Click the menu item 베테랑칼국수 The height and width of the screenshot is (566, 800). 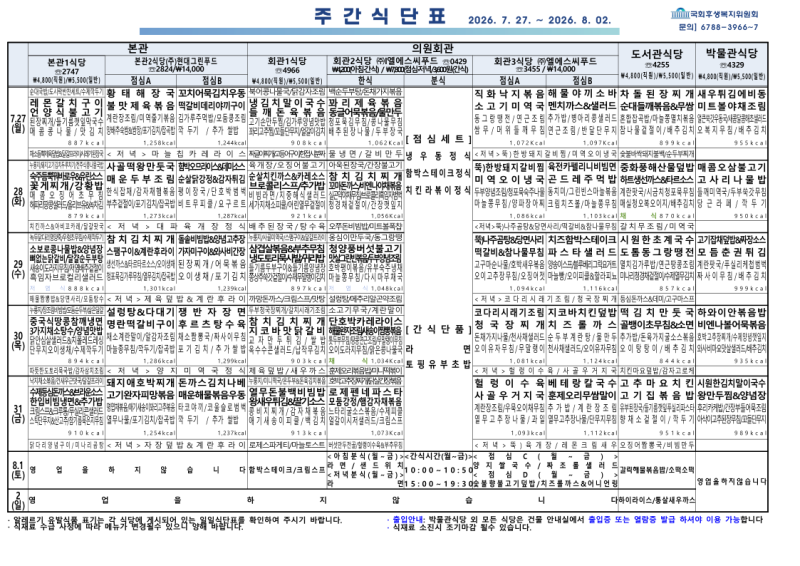coord(582,383)
